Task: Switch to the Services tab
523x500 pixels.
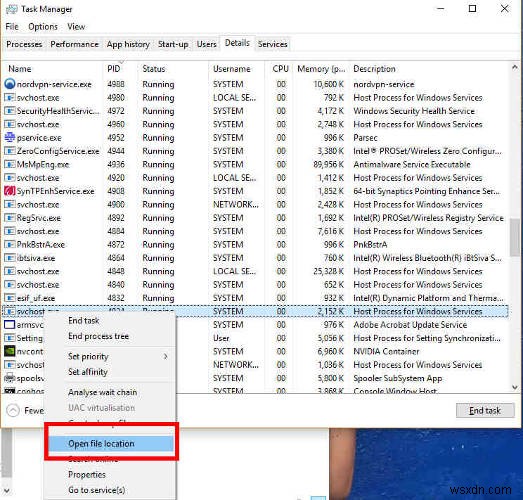Action: point(273,44)
